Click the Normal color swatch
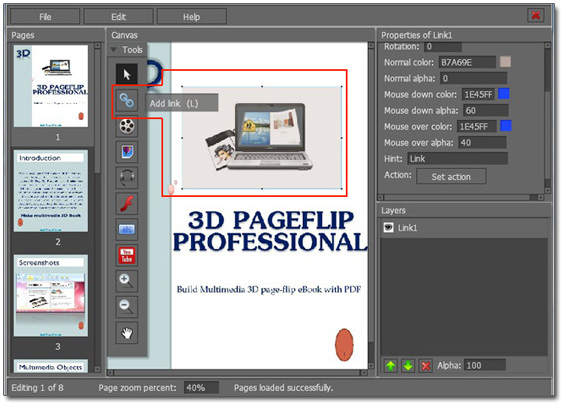Viewport: 570px width, 411px height. point(505,62)
